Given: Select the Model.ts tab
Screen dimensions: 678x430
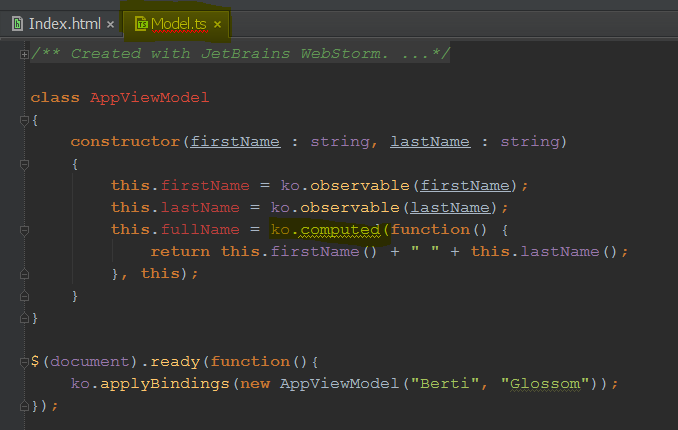Looking at the screenshot, I should pos(180,23).
